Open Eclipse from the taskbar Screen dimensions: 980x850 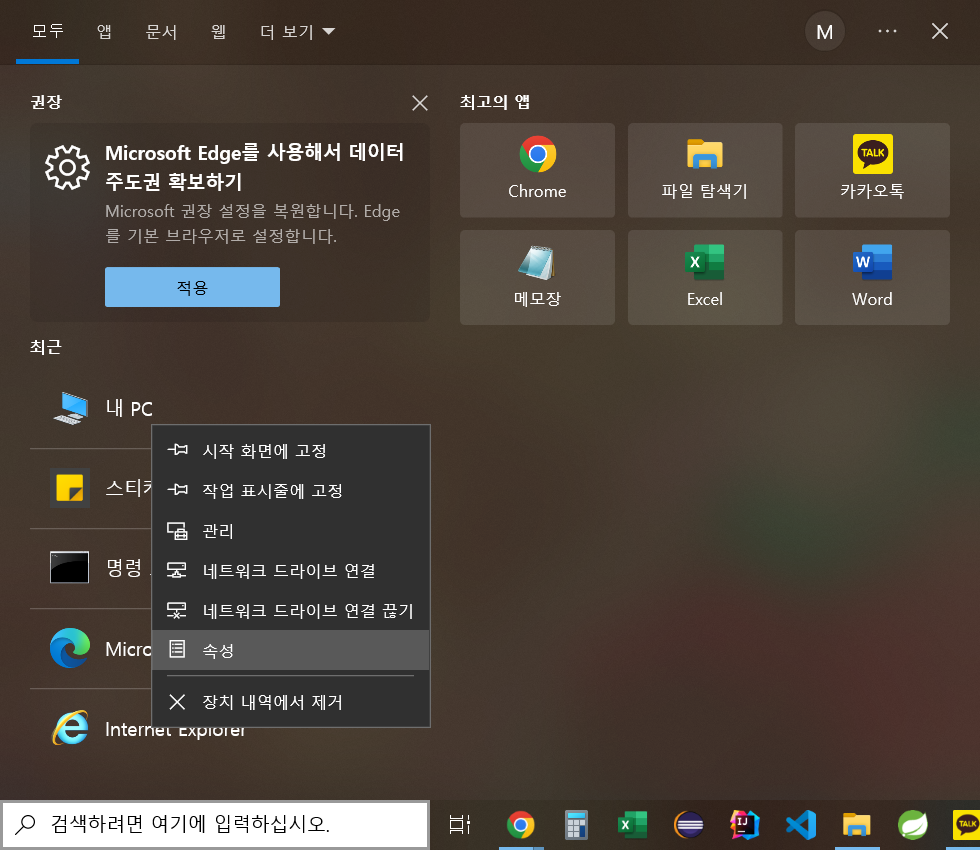[689, 825]
